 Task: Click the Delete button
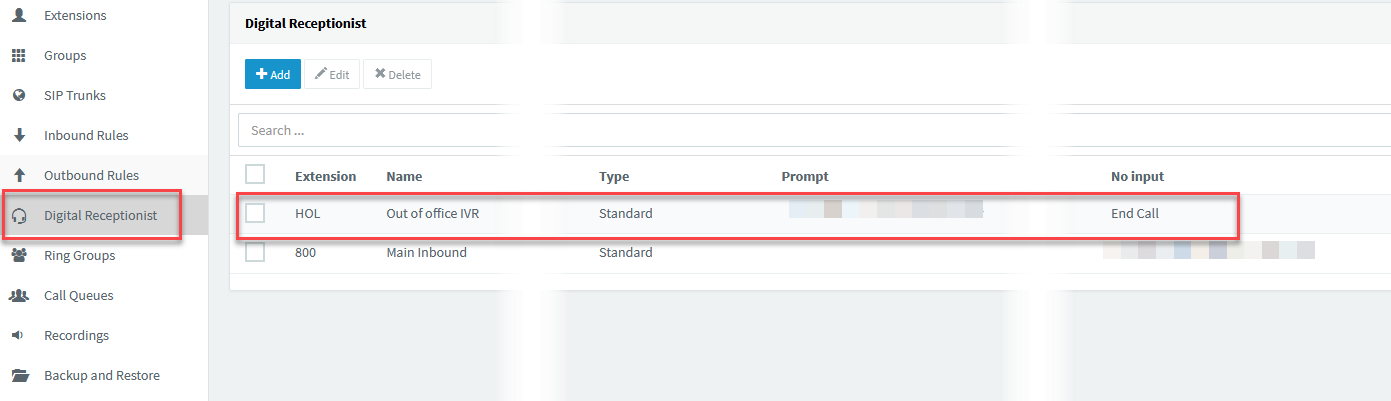coord(397,74)
